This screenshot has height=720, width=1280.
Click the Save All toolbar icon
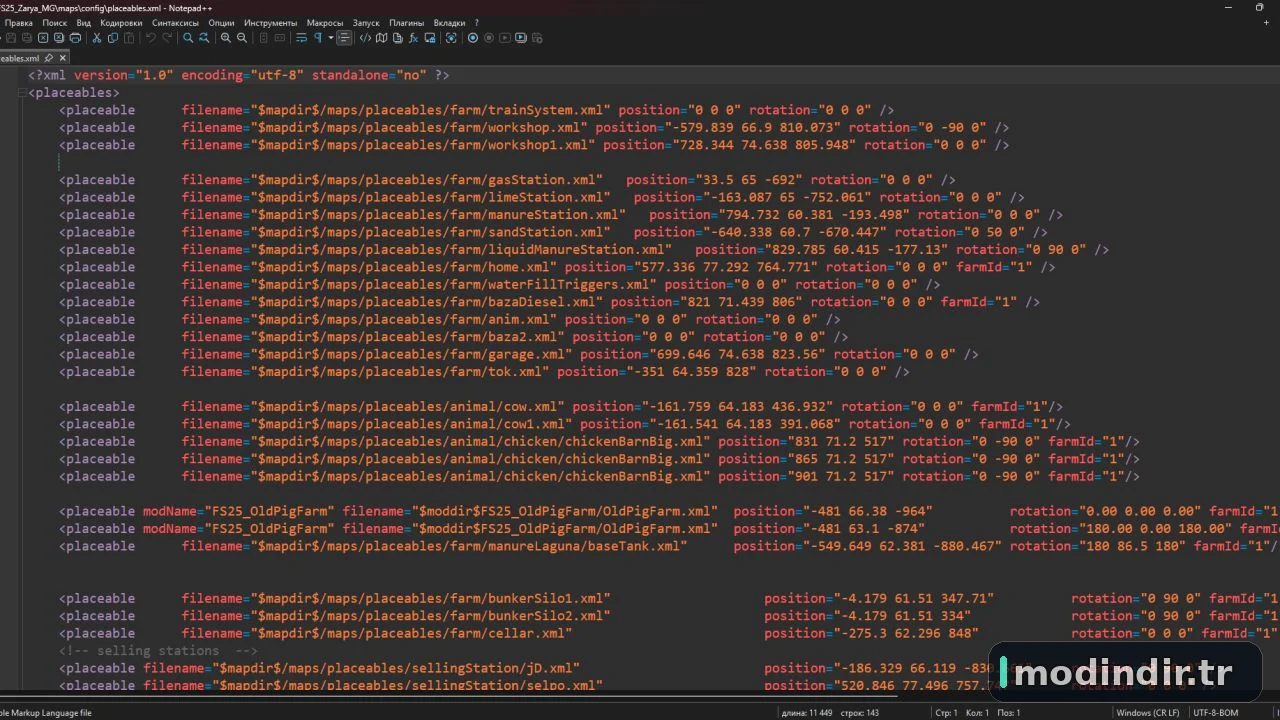tap(27, 38)
